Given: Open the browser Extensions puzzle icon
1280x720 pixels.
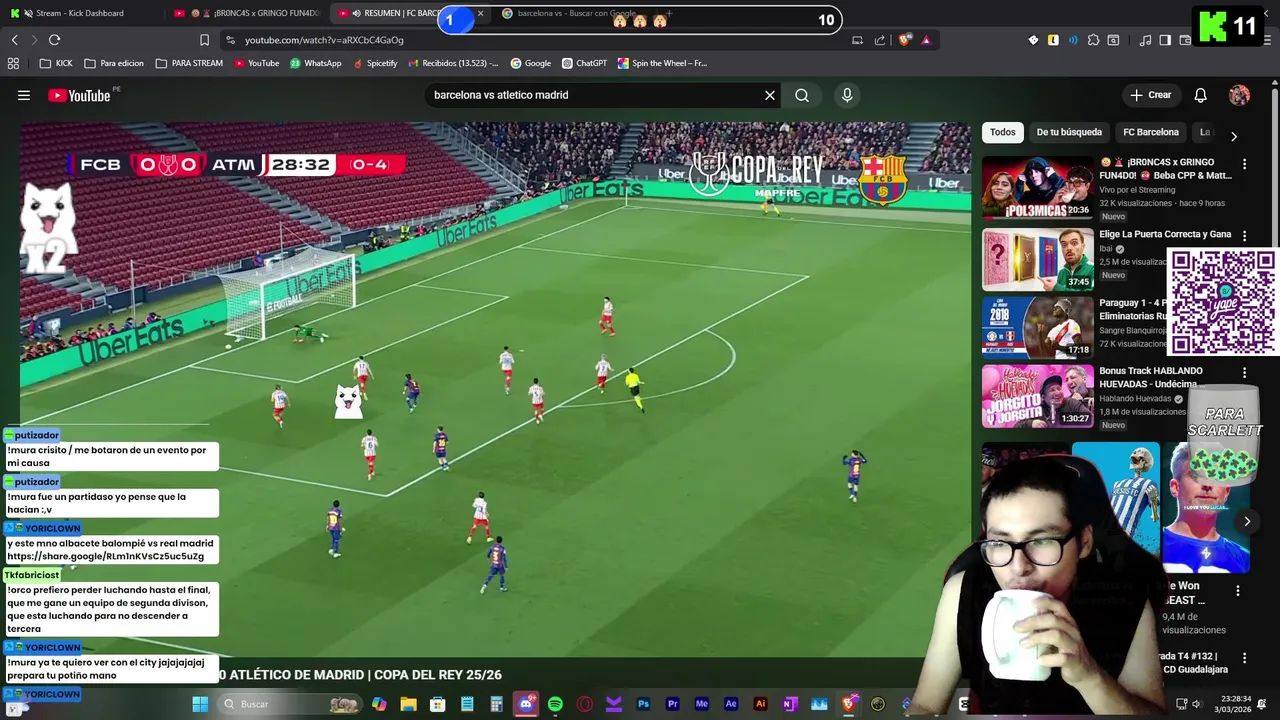Looking at the screenshot, I should [1093, 40].
